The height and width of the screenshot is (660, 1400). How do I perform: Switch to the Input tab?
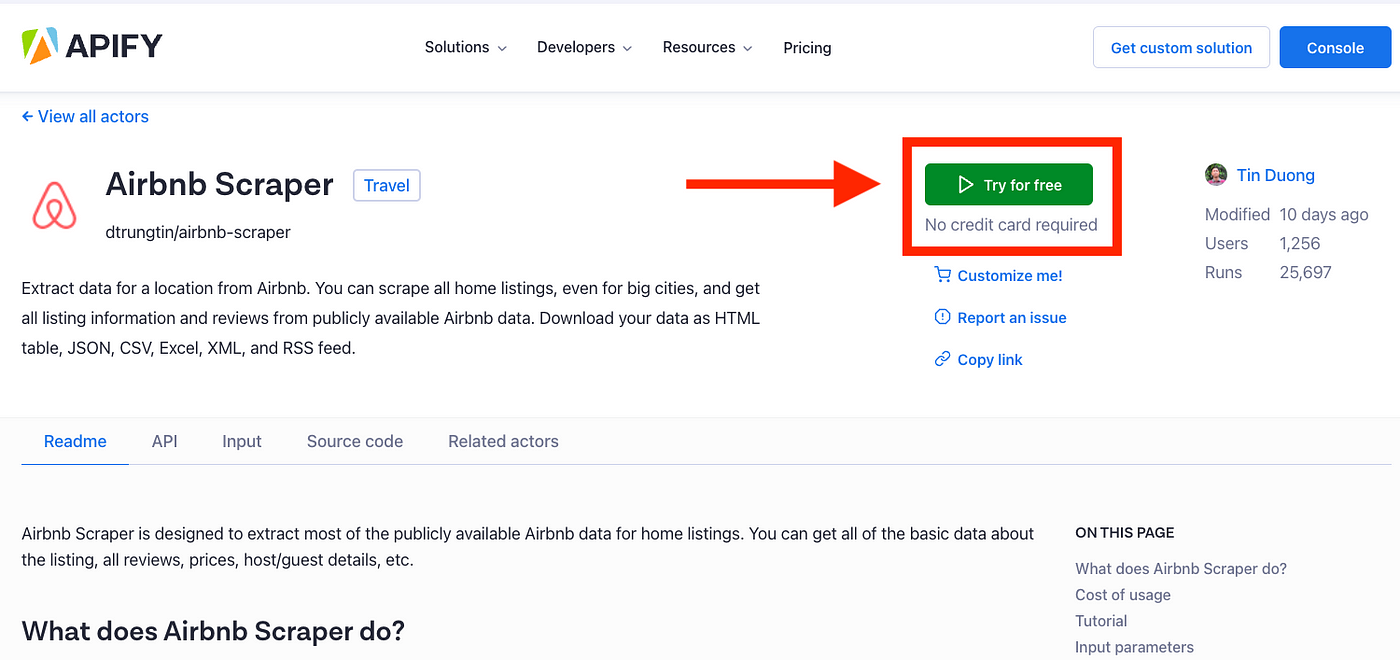[x=242, y=441]
